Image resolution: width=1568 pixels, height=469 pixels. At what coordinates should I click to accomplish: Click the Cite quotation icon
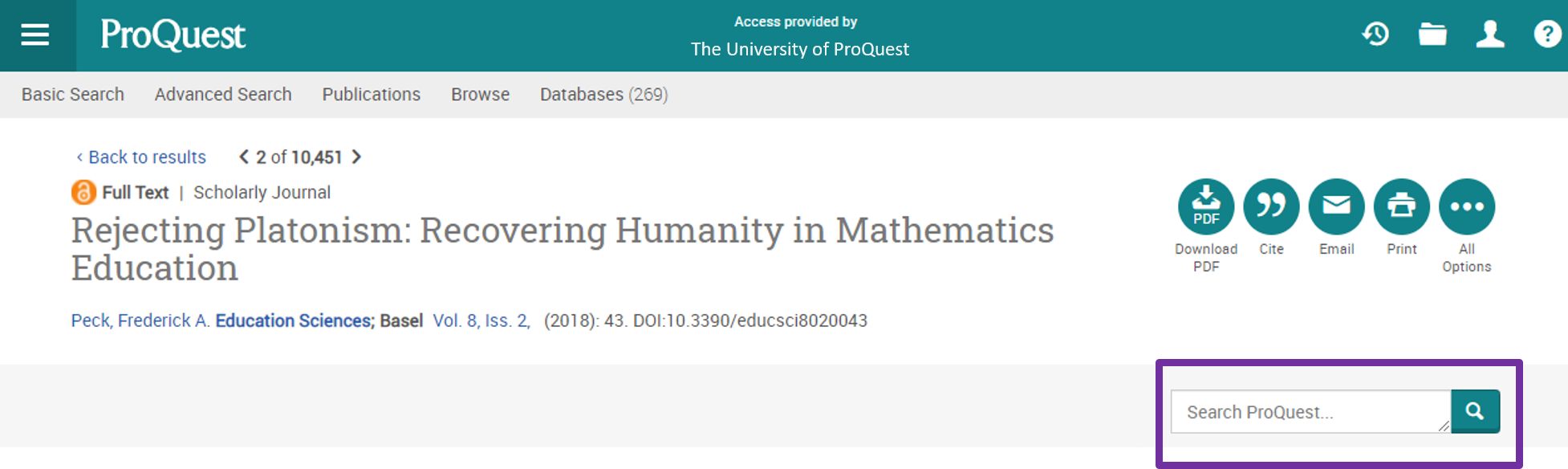pos(1271,207)
